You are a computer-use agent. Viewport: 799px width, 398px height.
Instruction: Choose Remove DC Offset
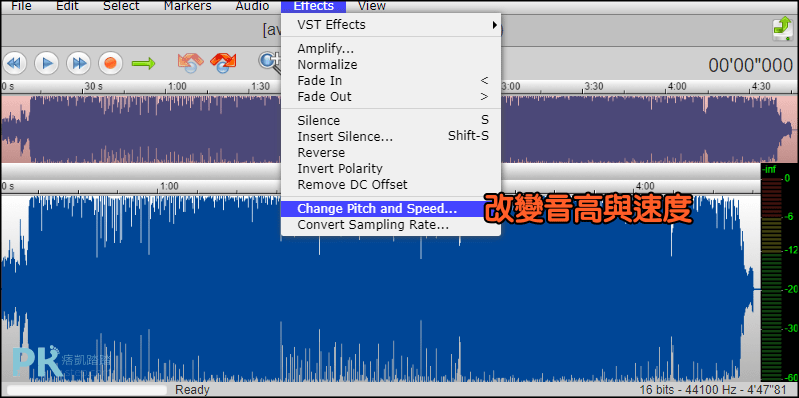tap(391, 184)
